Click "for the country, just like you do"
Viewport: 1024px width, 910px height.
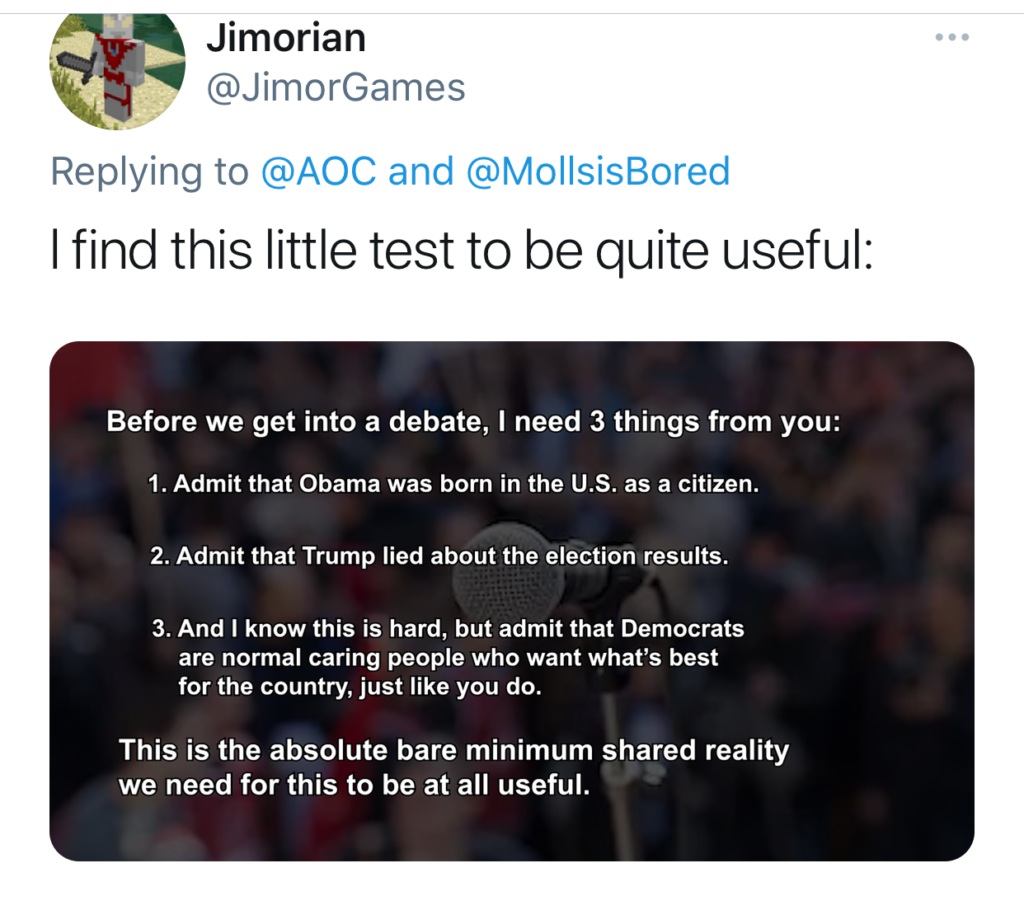360,687
